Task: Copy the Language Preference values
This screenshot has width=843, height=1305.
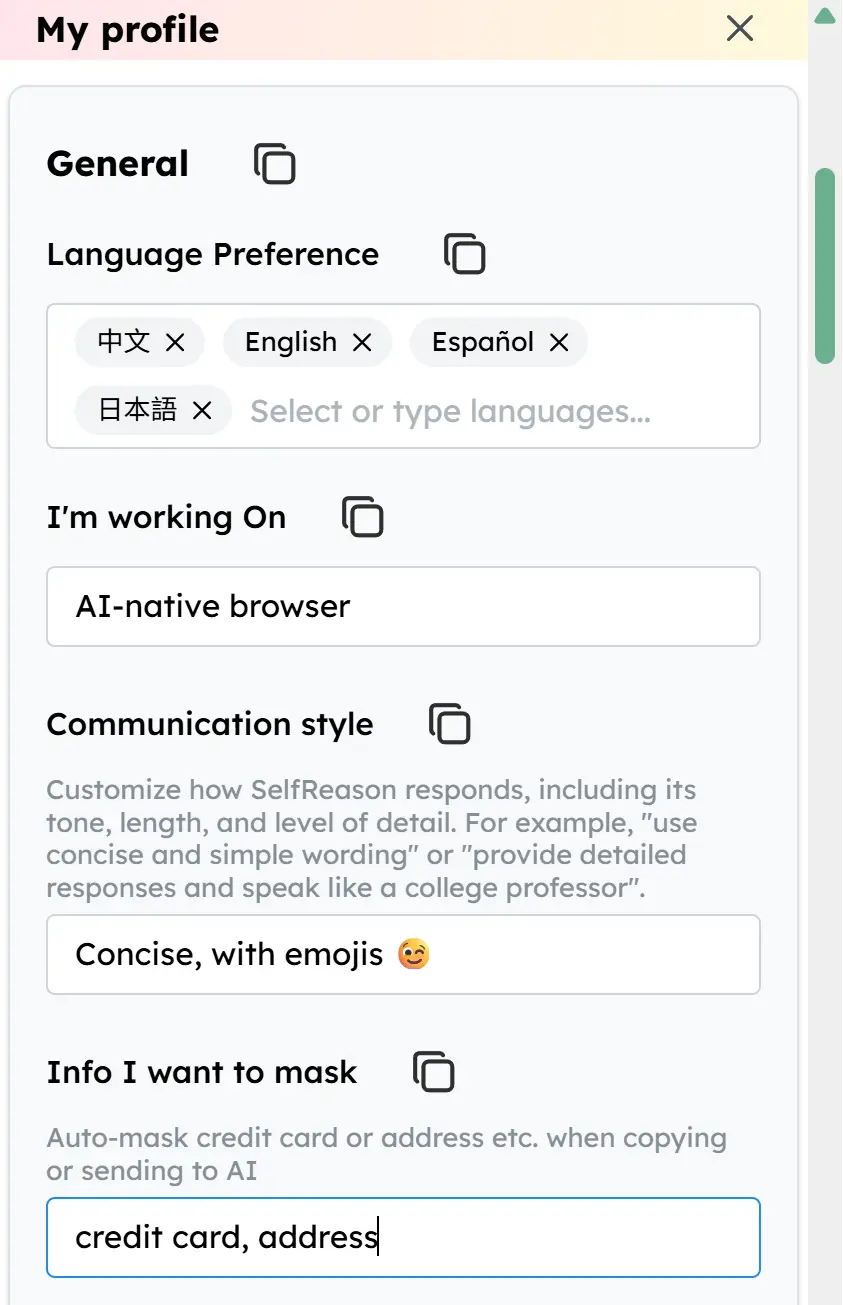Action: point(465,254)
